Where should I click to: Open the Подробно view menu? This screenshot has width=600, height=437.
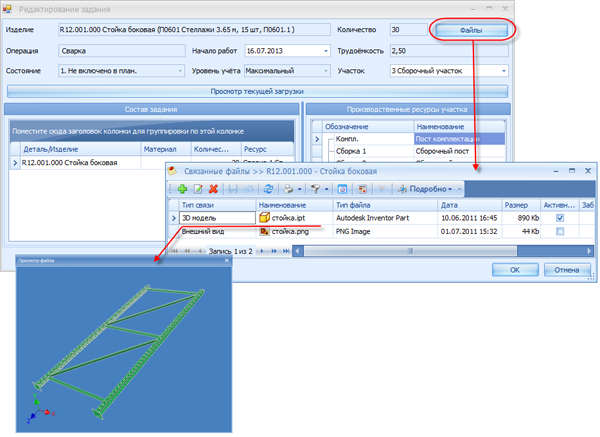tap(427, 188)
